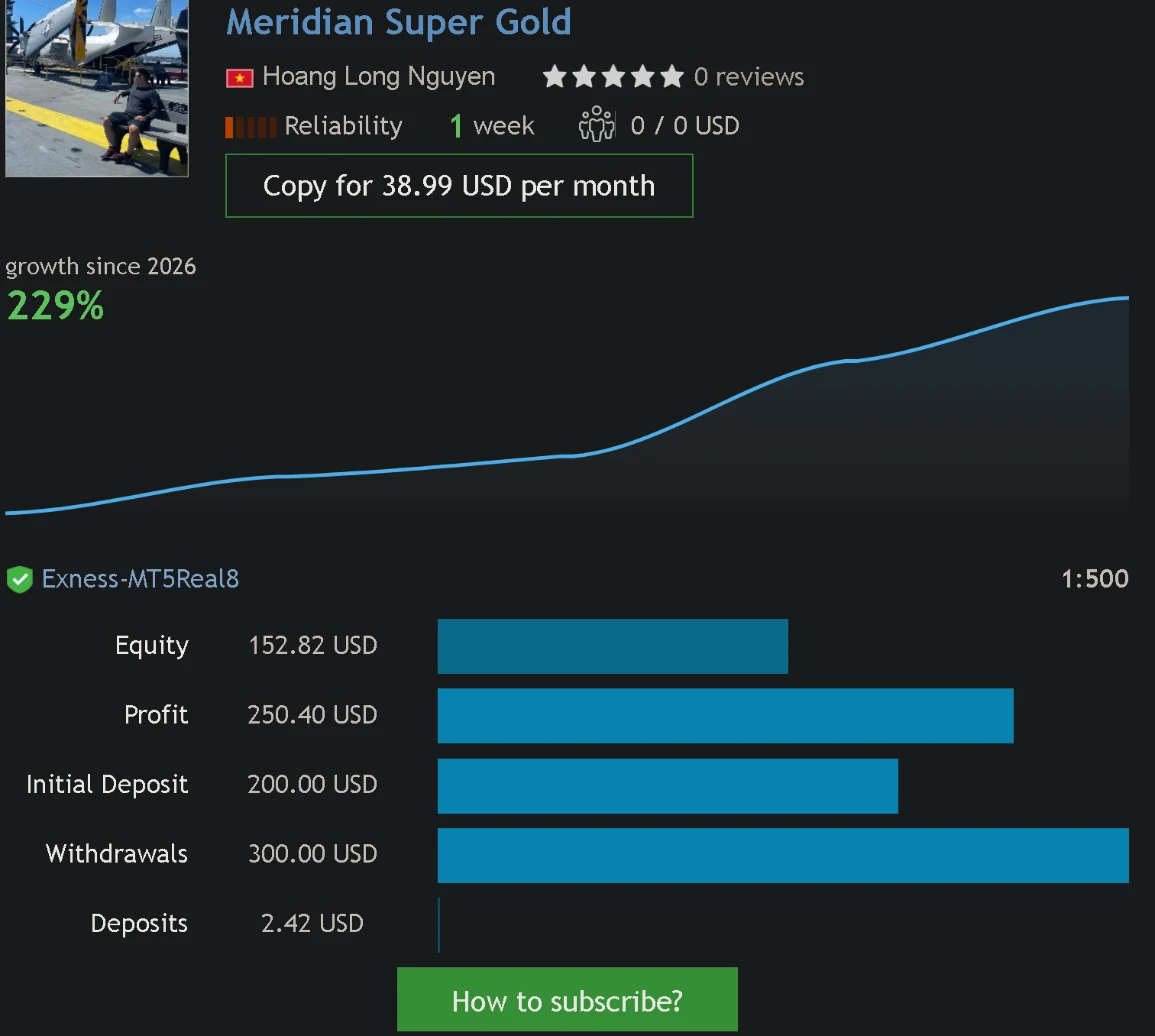
Task: Click the Equity label
Action: click(152, 646)
